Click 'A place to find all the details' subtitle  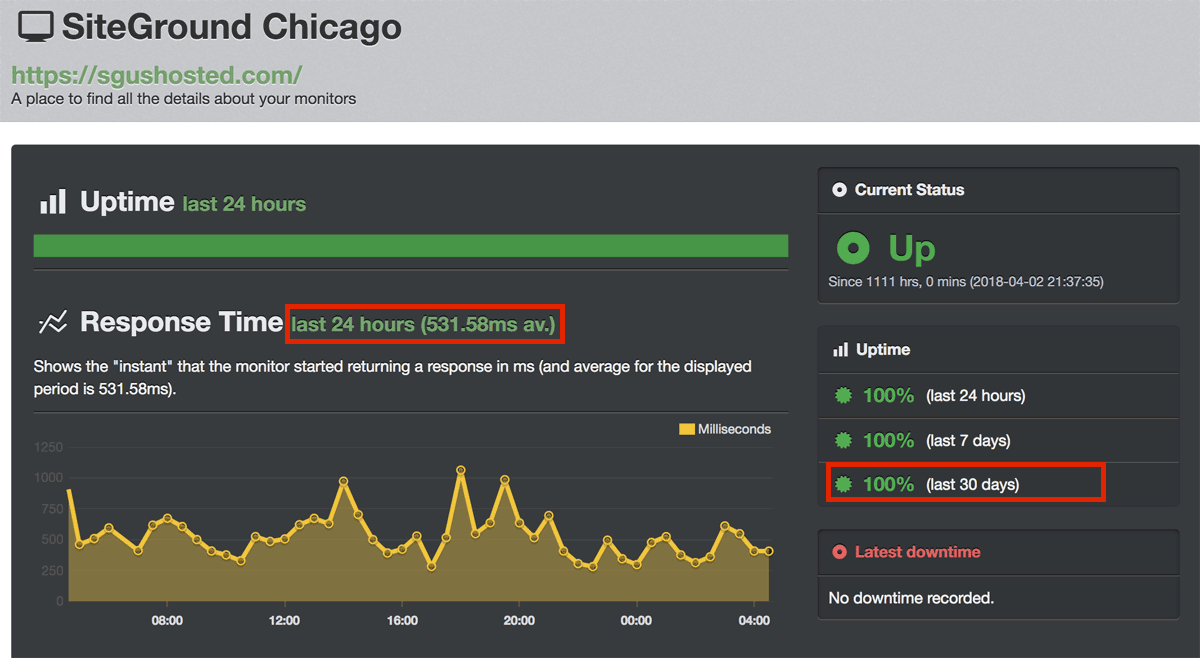click(184, 99)
